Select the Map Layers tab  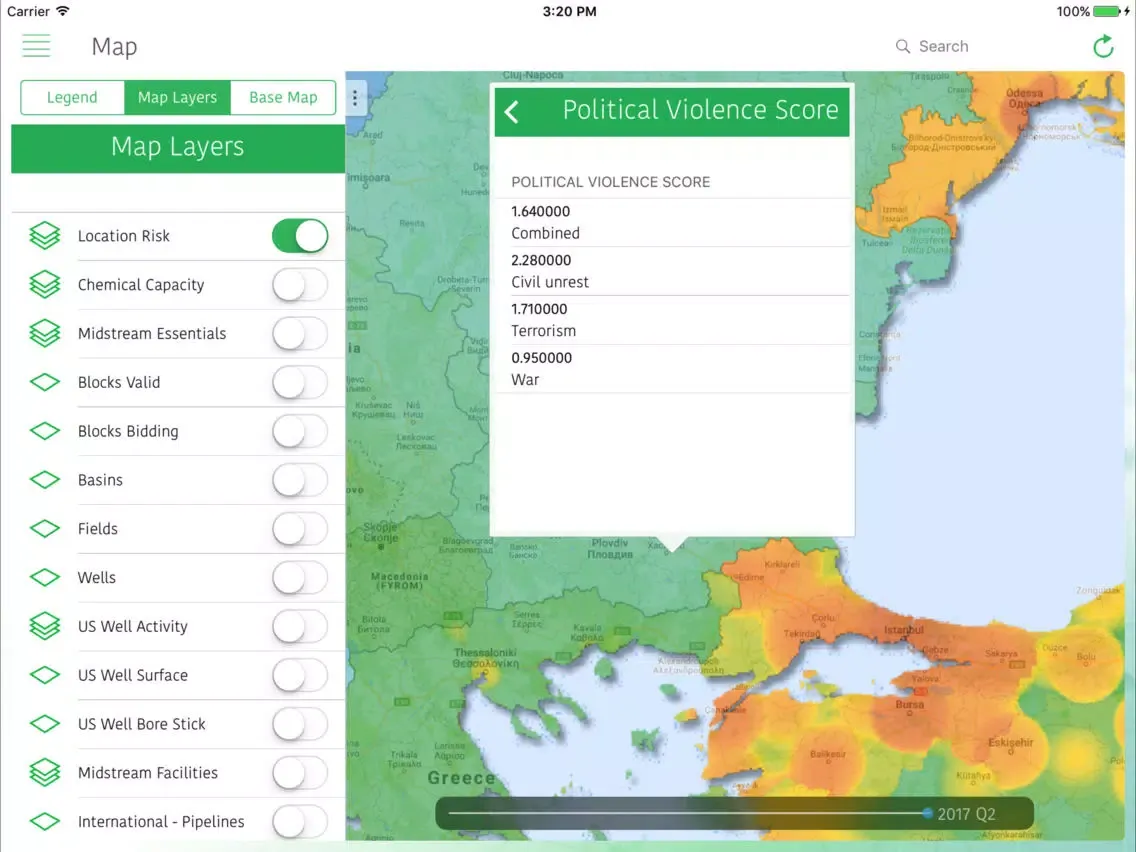[178, 97]
